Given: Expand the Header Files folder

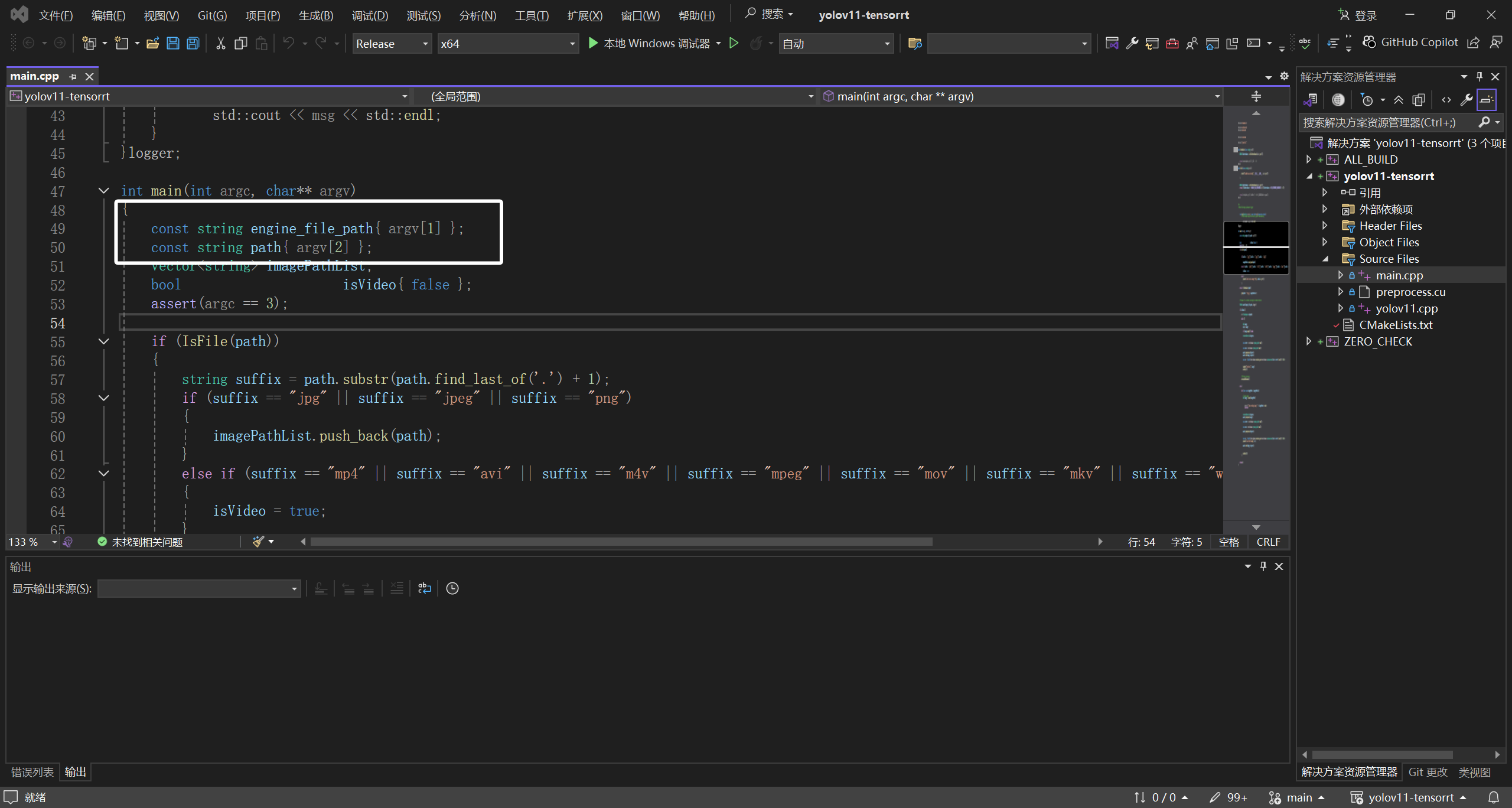Looking at the screenshot, I should click(1325, 226).
